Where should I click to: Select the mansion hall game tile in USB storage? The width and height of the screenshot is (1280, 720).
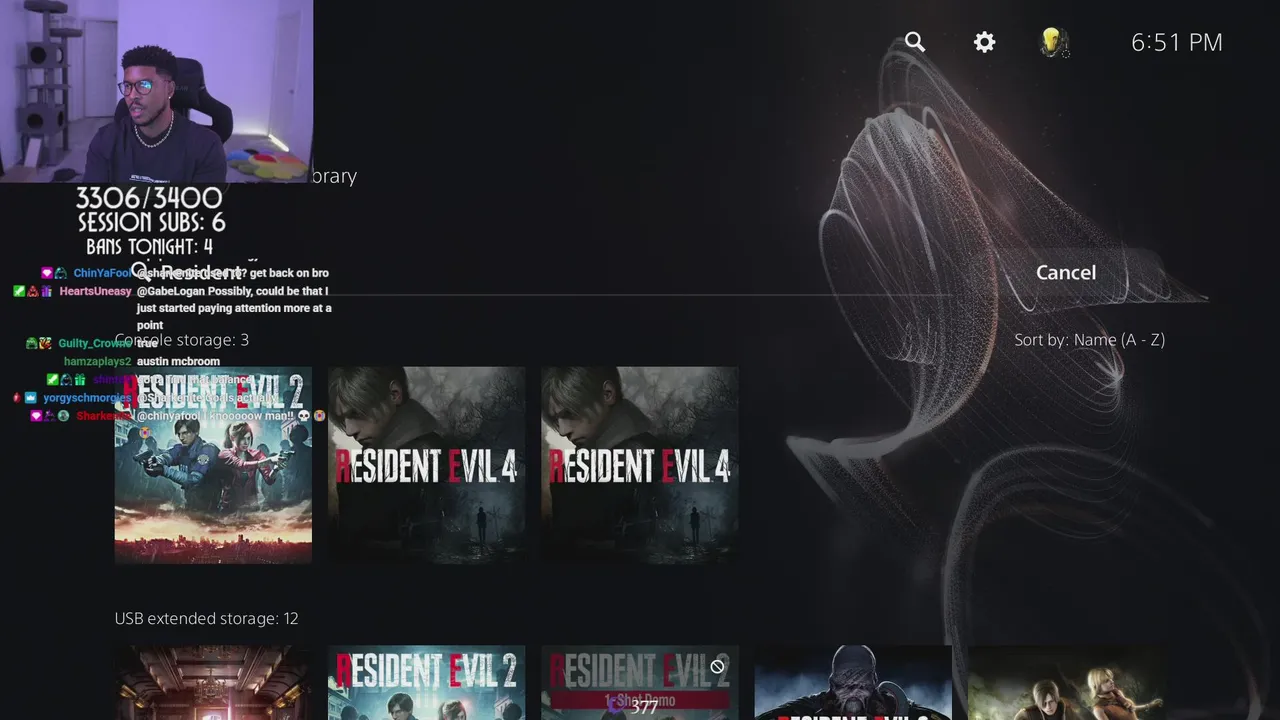tap(213, 683)
